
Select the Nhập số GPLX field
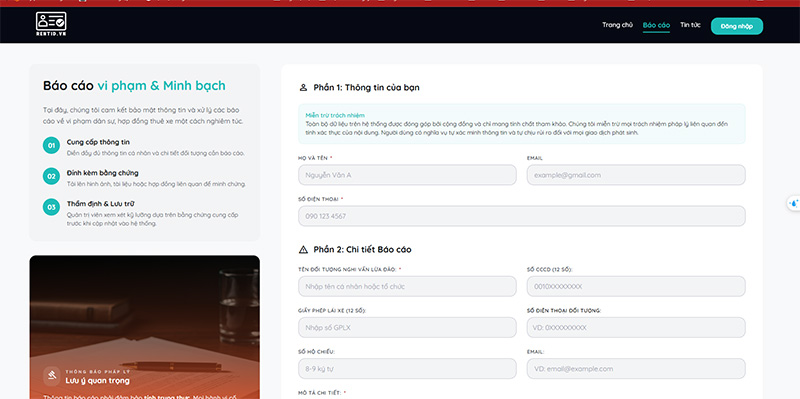coord(407,328)
